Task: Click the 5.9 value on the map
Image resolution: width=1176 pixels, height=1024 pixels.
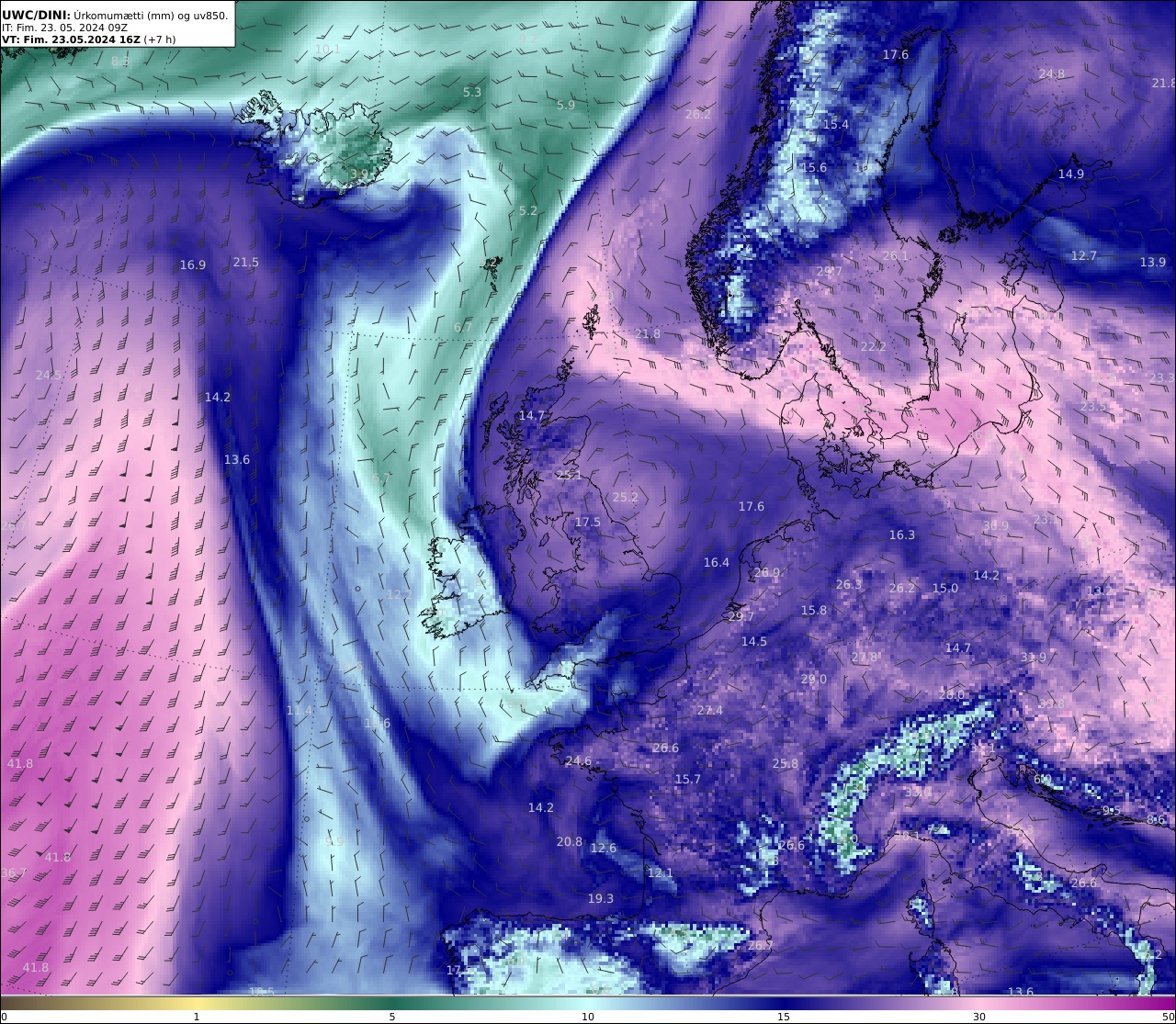Action: (x=566, y=106)
